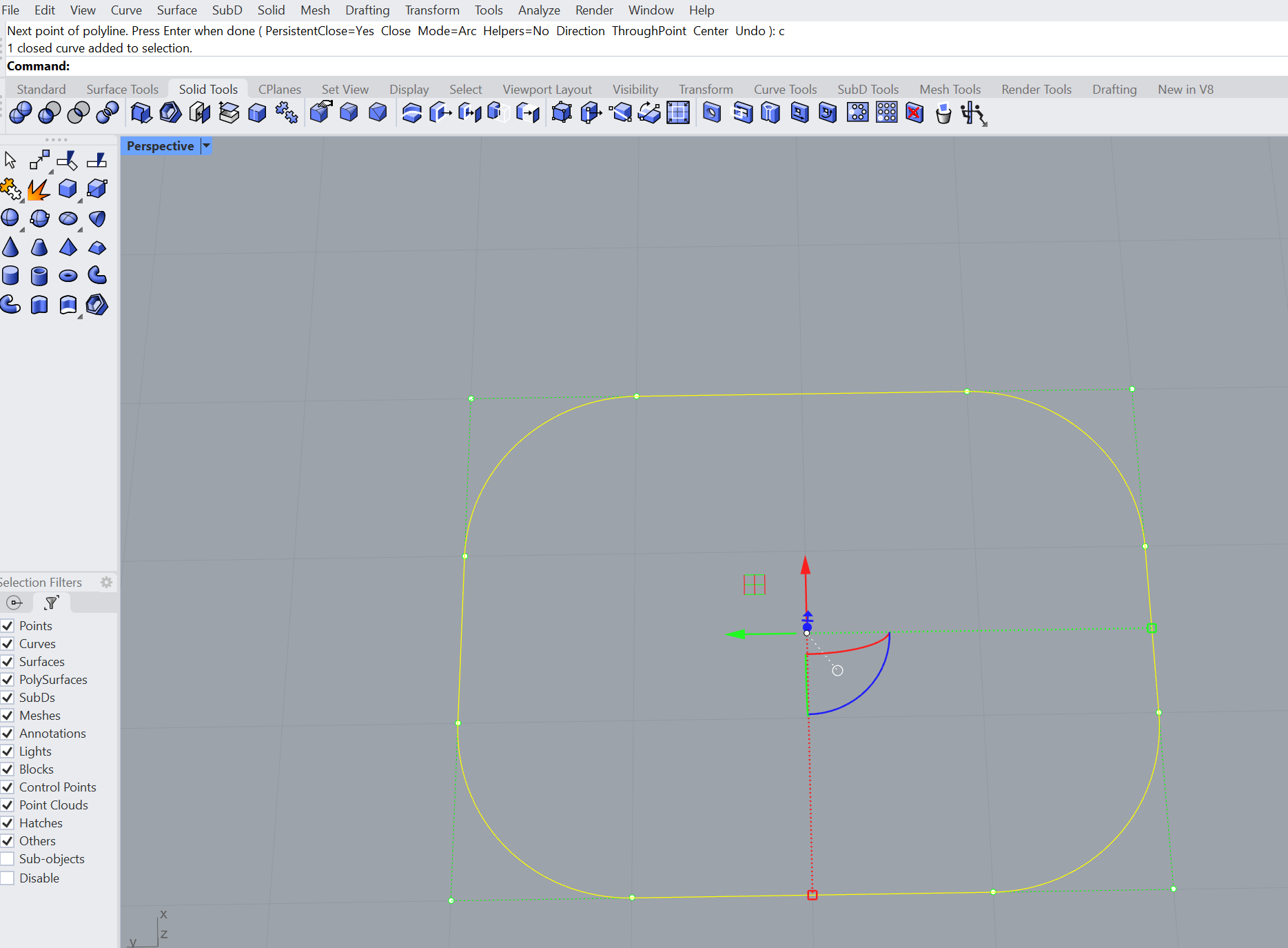
Task: Select the Pyramid solid tool
Action: pos(68,248)
